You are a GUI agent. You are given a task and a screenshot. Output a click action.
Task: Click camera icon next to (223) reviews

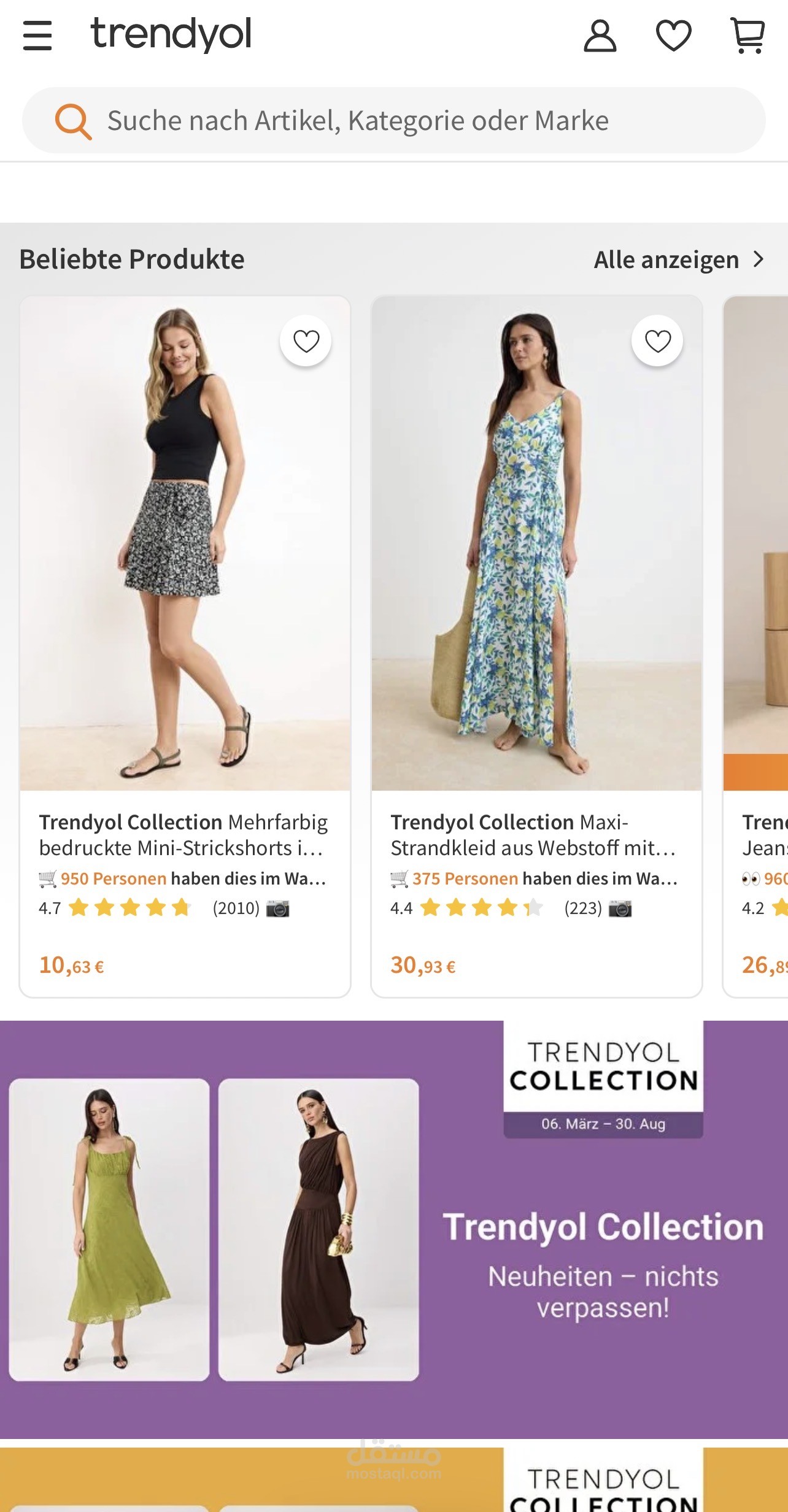[x=620, y=908]
